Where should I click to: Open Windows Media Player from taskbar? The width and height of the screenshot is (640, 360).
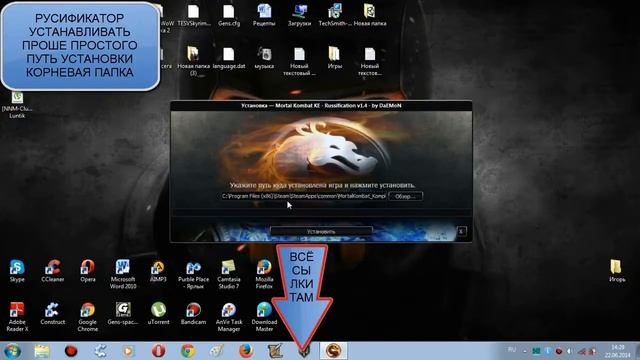(x=129, y=351)
